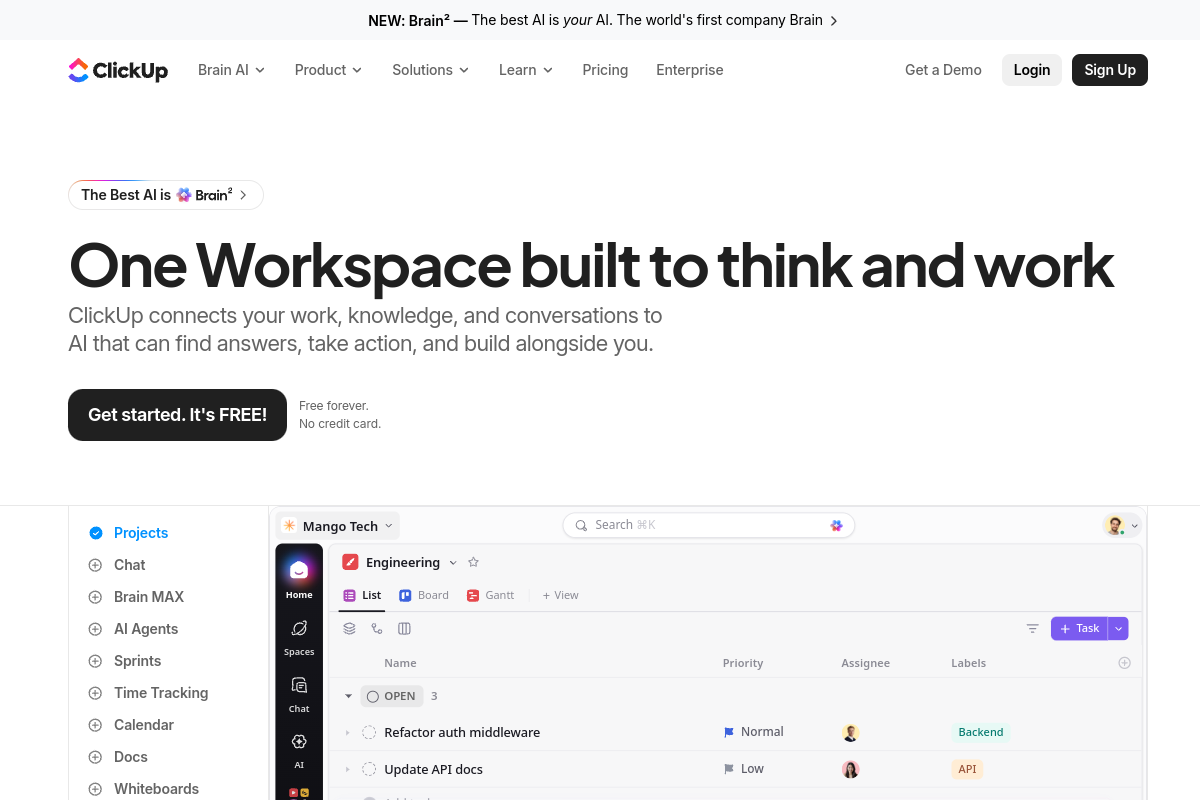Screen dimensions: 1200x800
Task: Open the filter icon left of the Task button
Action: click(x=1033, y=629)
